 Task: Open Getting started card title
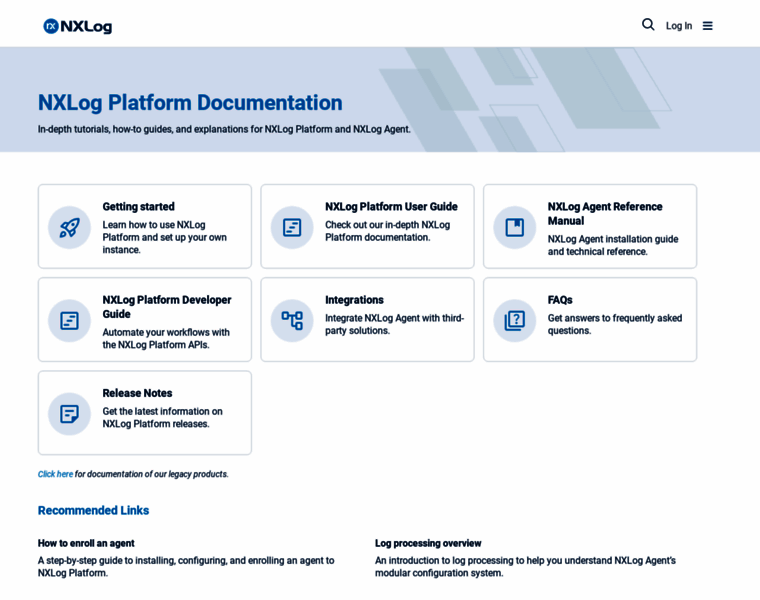tap(139, 206)
